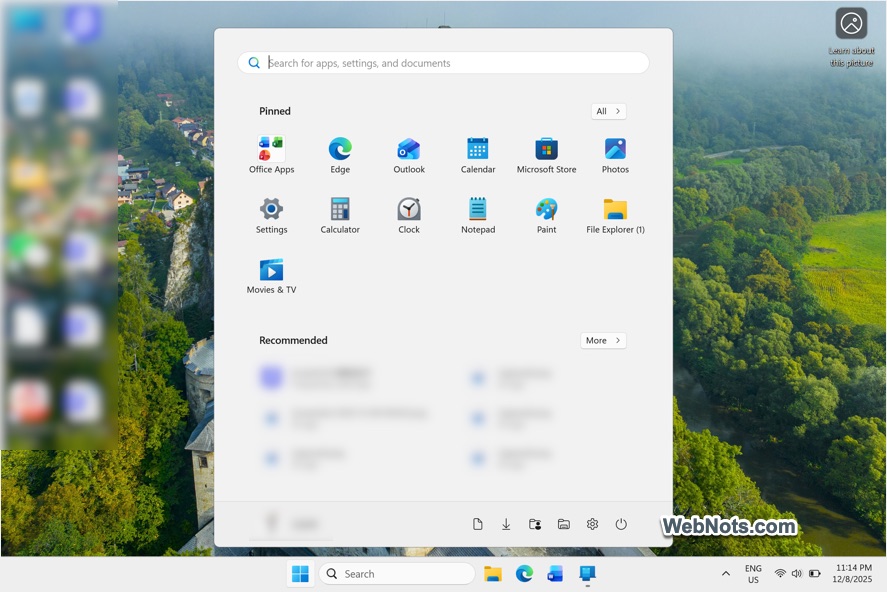Open File Explorer (1) pinned tile
Viewport: 887px width, 592px height.
615,215
